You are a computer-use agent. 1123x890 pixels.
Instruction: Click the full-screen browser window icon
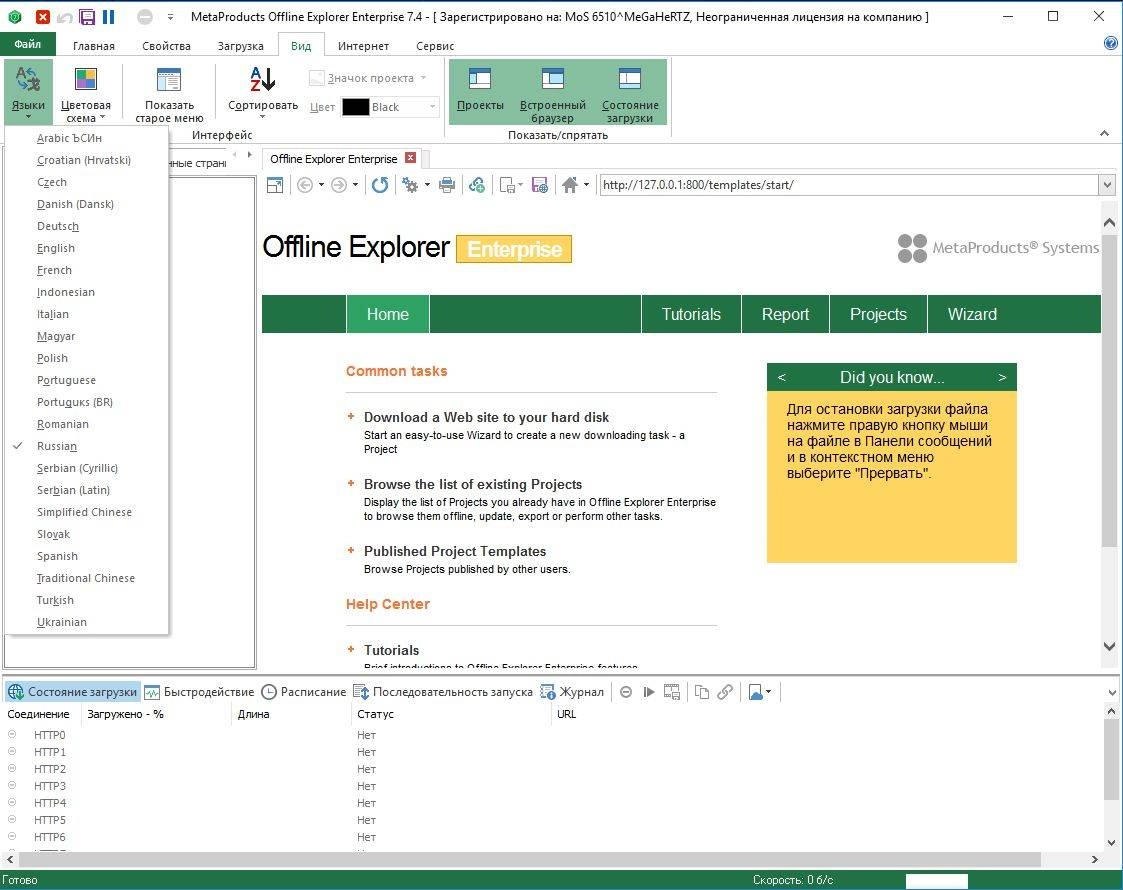(274, 185)
